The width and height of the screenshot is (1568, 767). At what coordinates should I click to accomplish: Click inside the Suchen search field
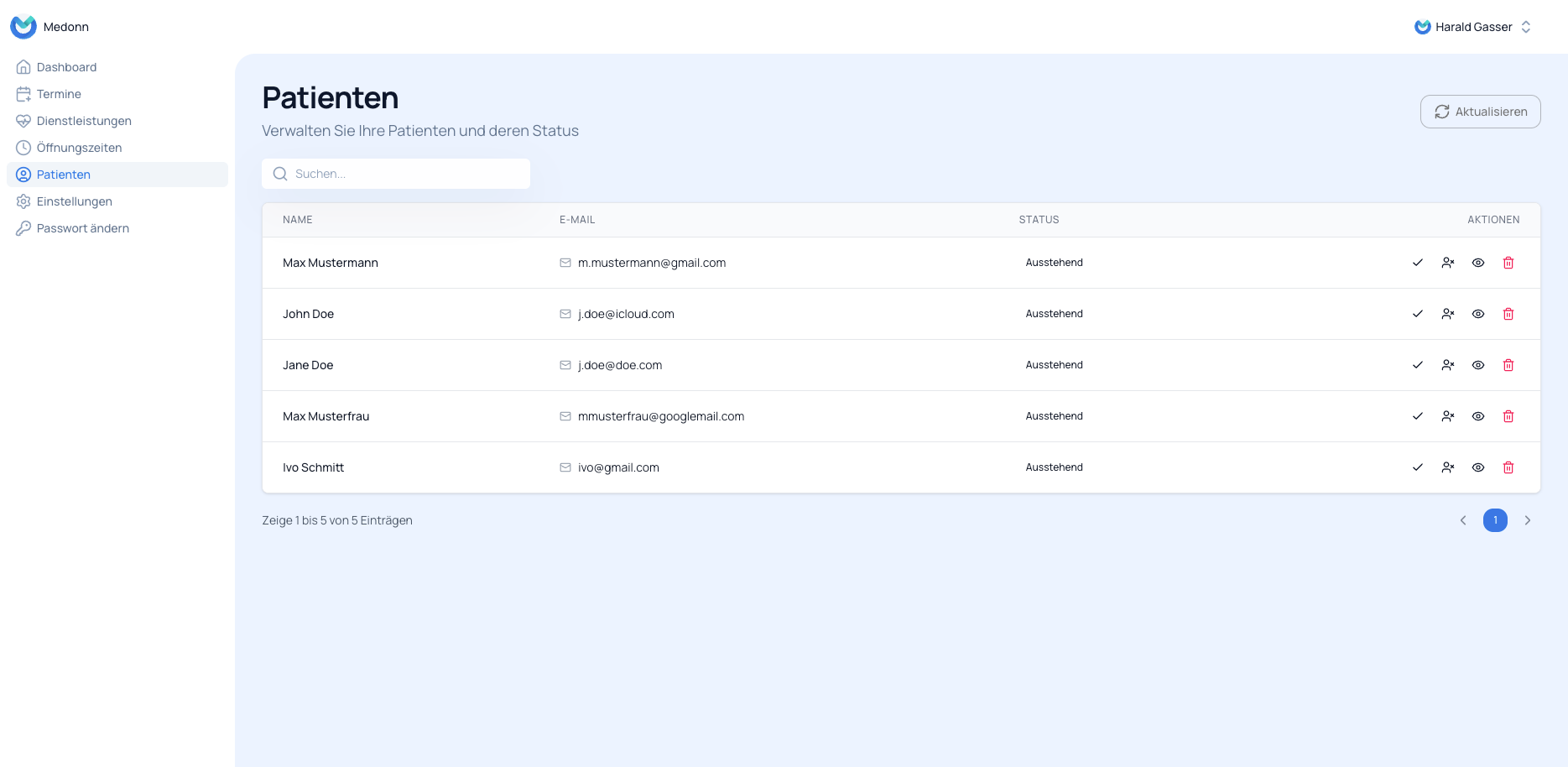coord(394,174)
